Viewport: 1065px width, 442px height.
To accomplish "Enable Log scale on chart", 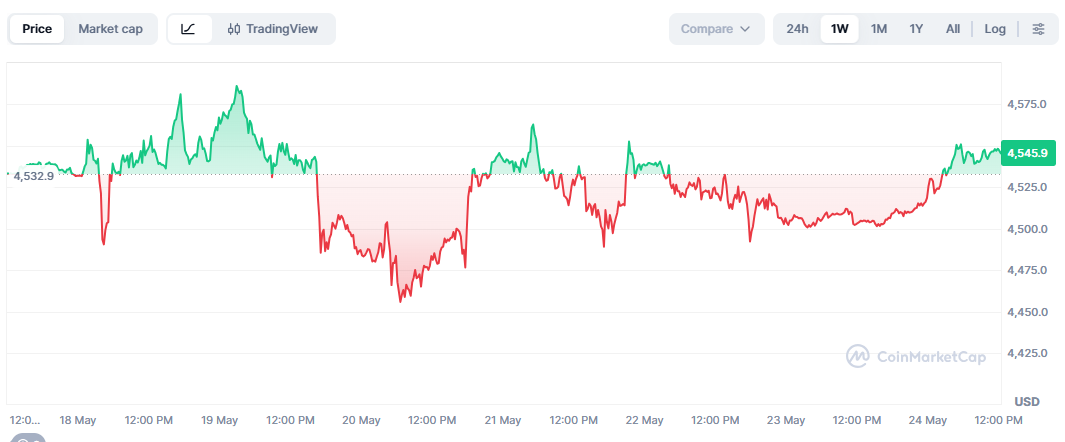I will tap(995, 29).
